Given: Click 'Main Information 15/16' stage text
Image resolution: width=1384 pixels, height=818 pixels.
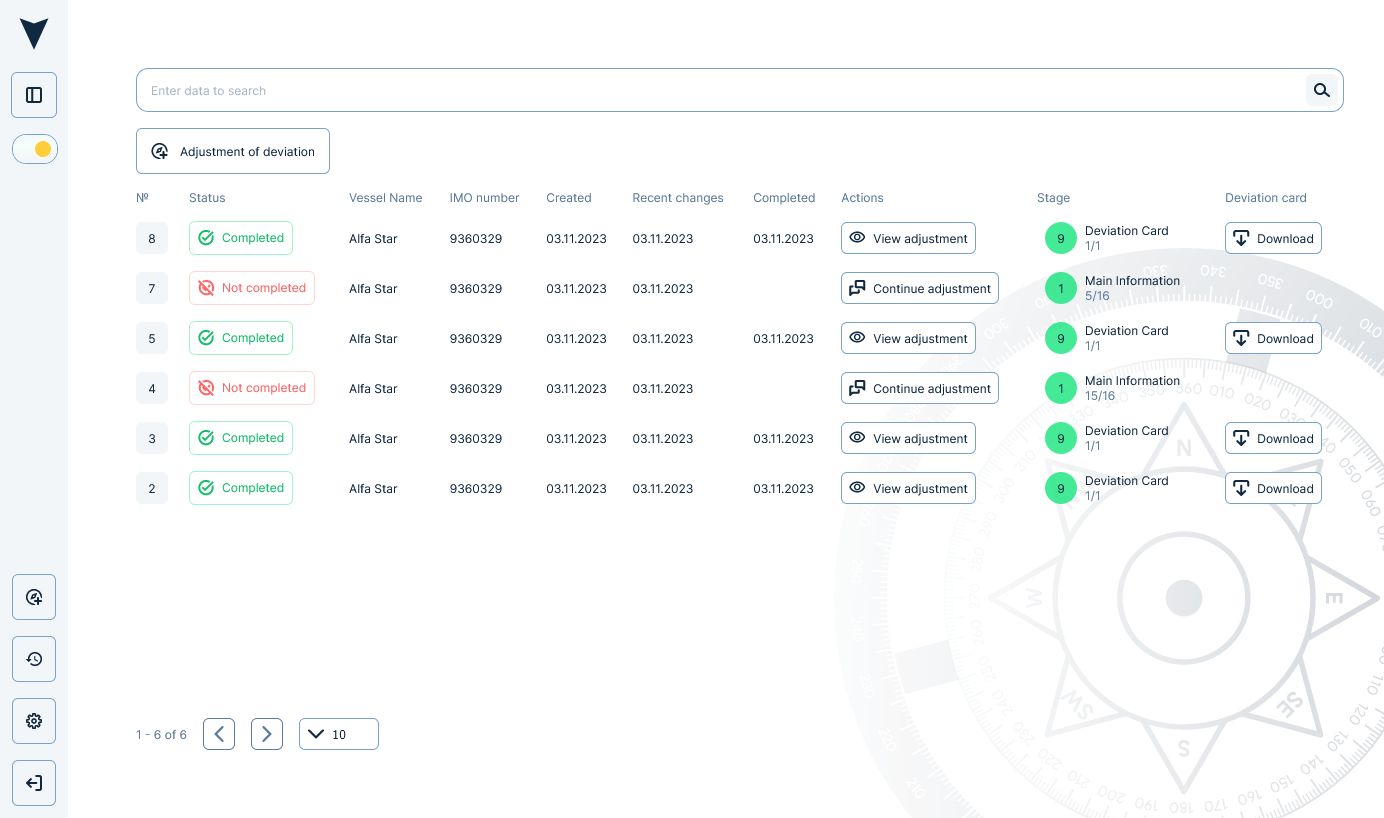Looking at the screenshot, I should pyautogui.click(x=1132, y=388).
